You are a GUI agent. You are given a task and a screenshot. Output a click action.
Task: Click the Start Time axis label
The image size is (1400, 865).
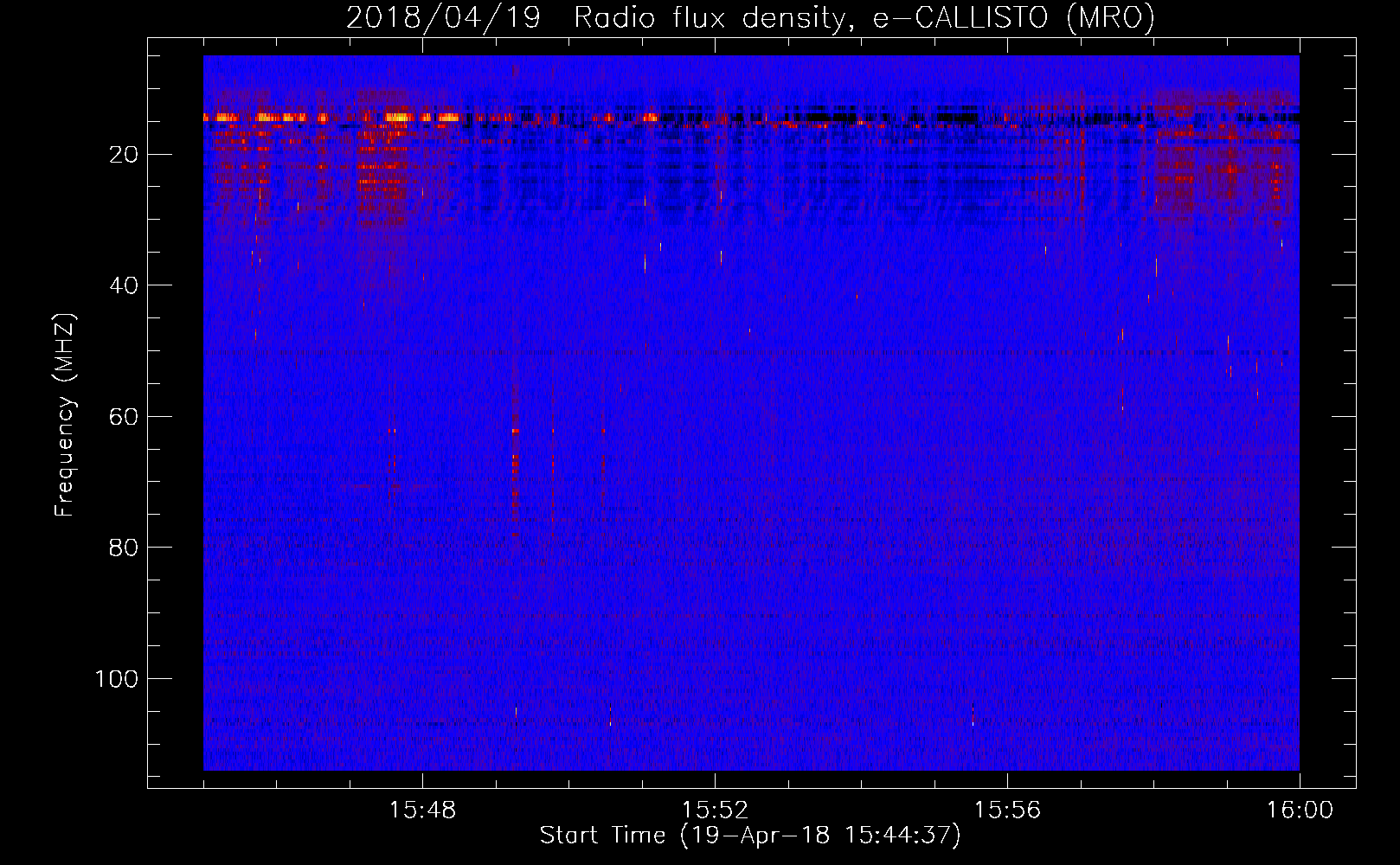pos(750,836)
